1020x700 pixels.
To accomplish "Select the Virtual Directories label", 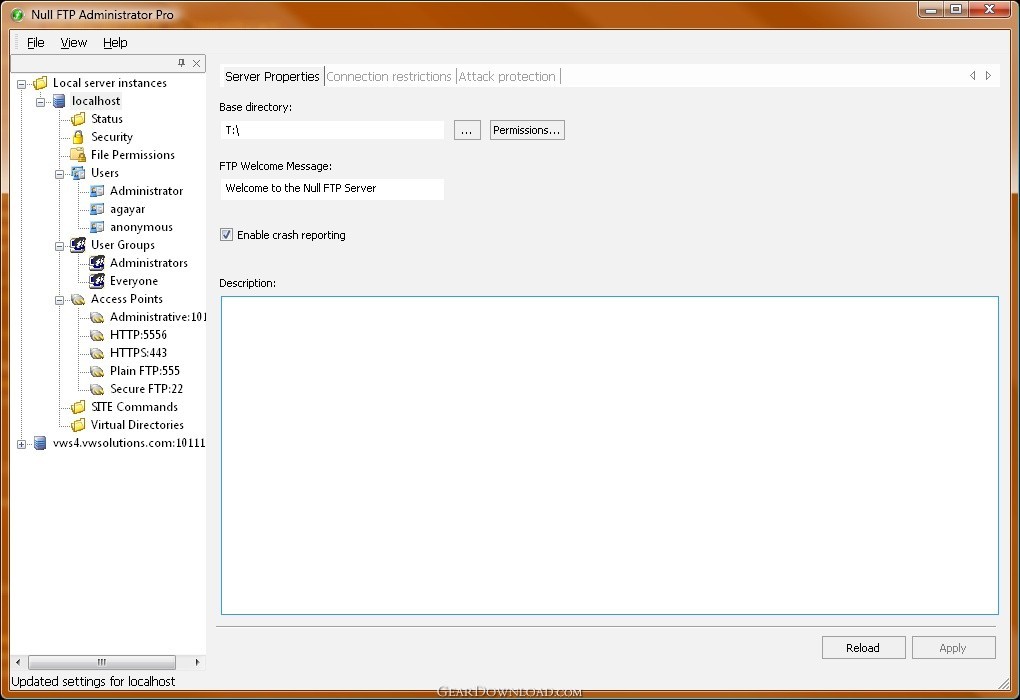I will pyautogui.click(x=137, y=425).
